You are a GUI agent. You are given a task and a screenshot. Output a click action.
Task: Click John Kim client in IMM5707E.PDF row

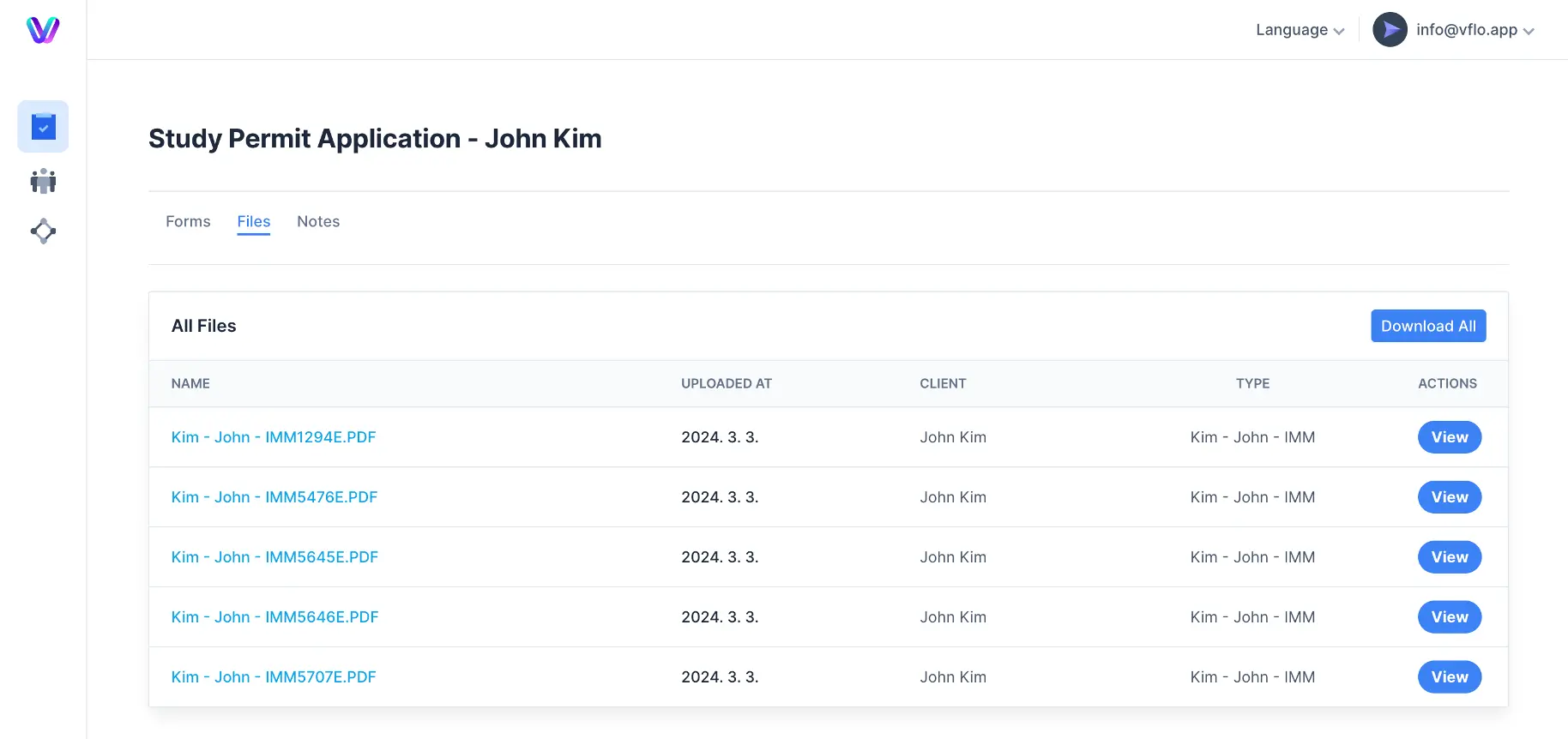click(x=953, y=677)
